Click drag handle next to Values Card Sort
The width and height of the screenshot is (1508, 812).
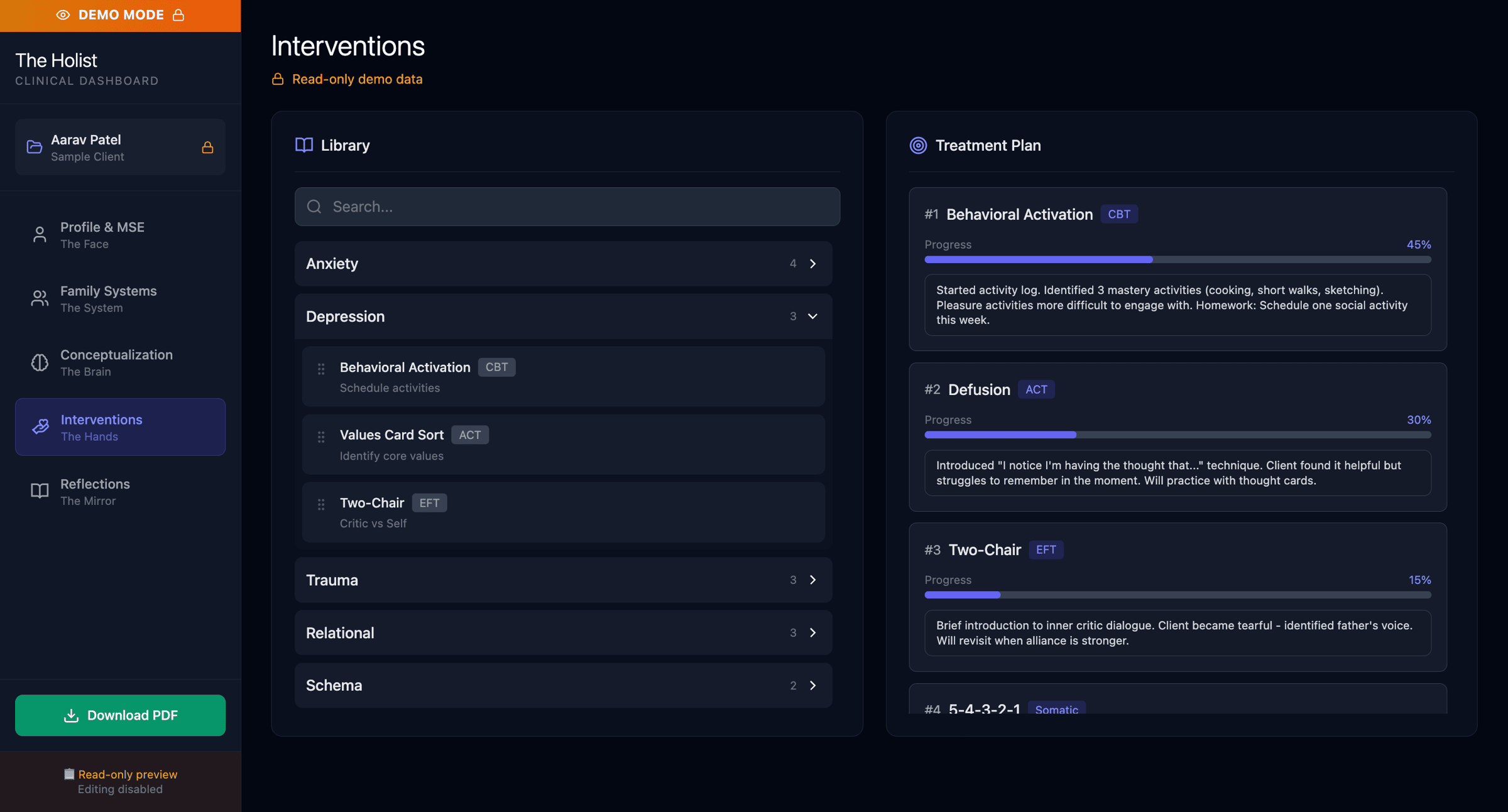pos(321,437)
